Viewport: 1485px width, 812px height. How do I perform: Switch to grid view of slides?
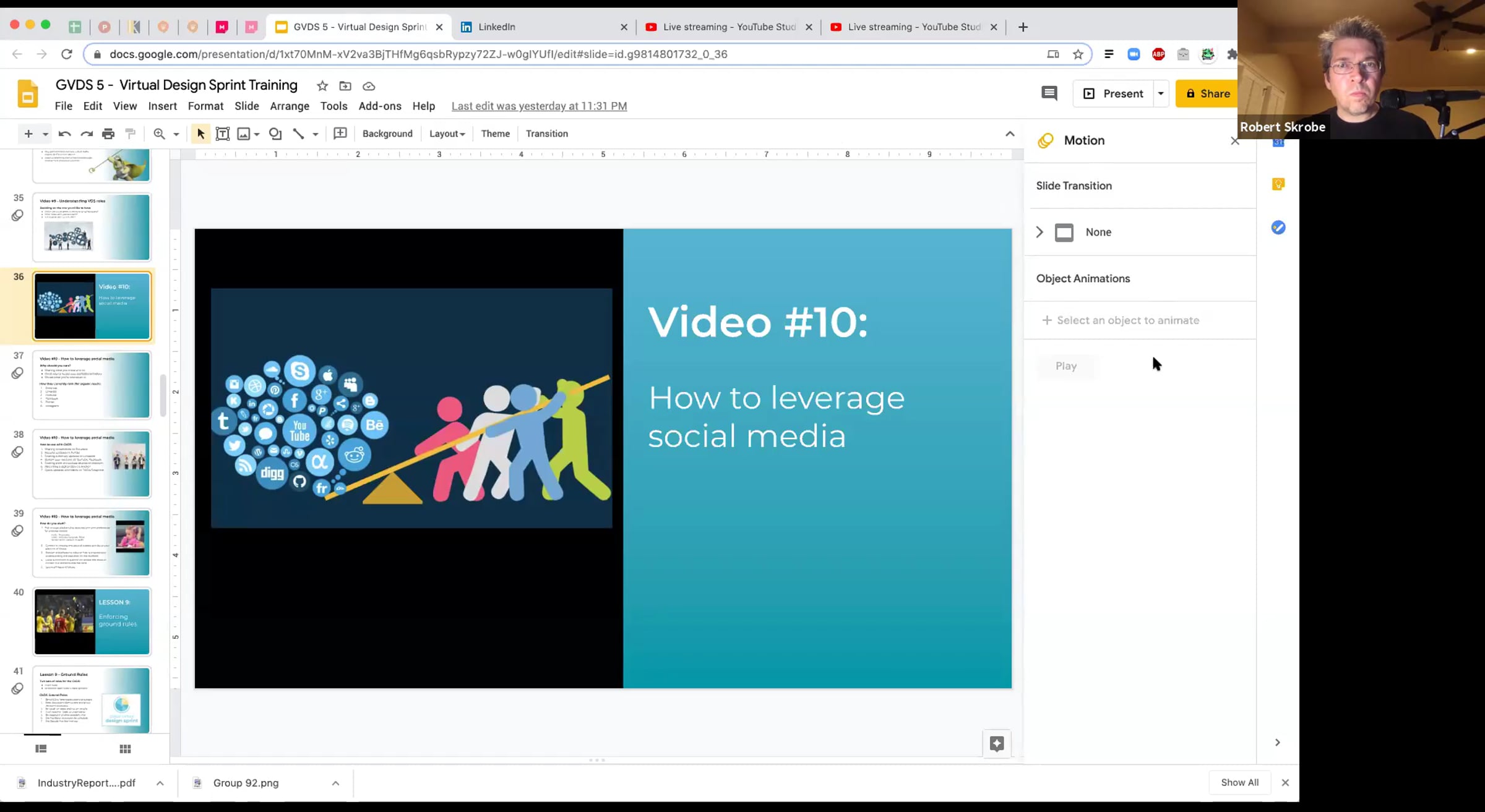[125, 749]
